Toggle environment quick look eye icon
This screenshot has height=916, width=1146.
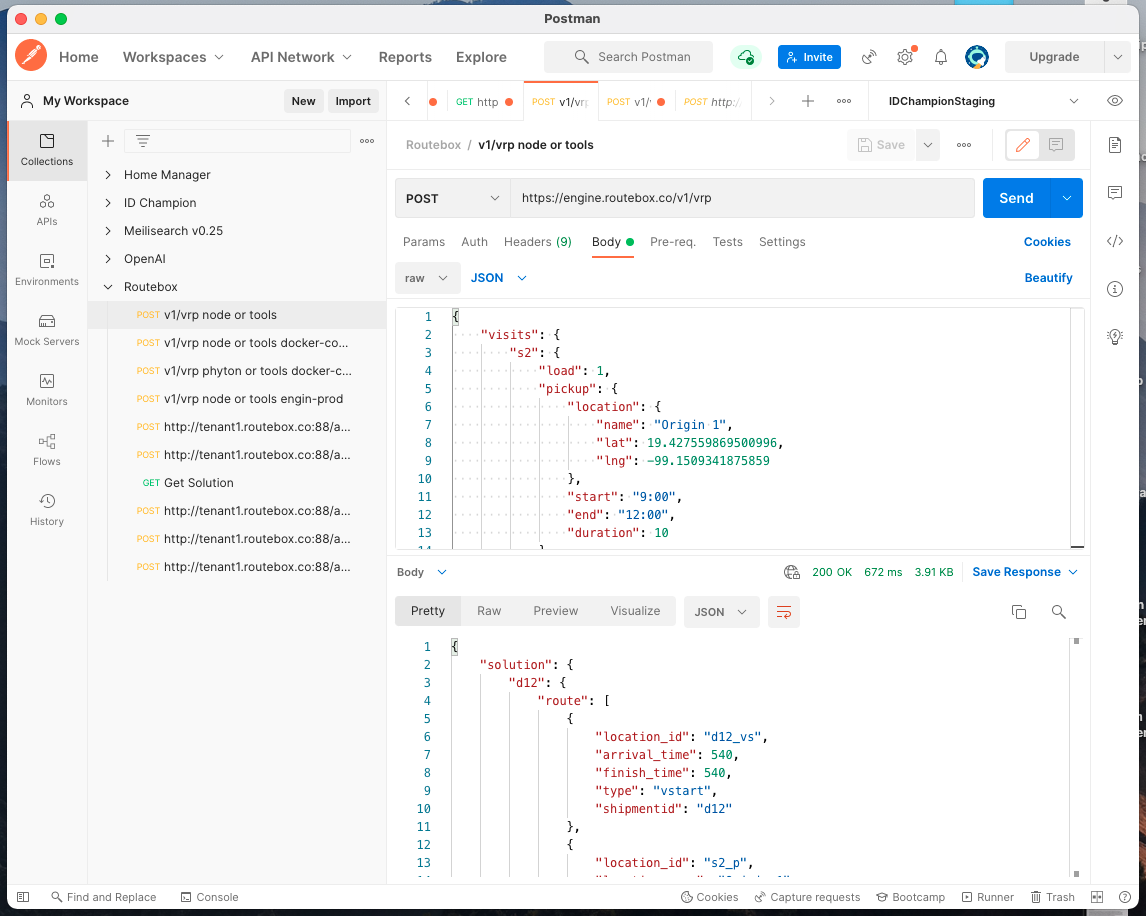[x=1115, y=101]
